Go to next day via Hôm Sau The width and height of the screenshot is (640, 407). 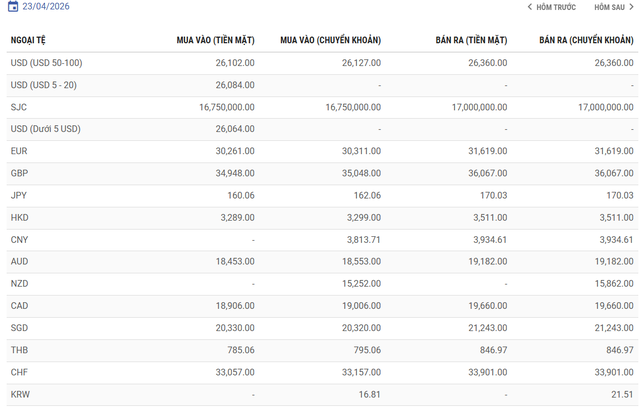pos(609,7)
